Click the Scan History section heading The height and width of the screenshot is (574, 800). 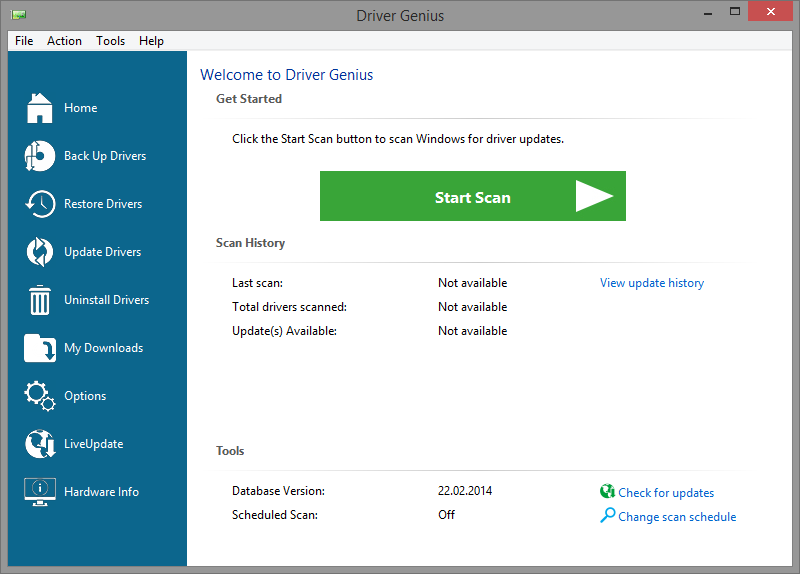pos(251,243)
